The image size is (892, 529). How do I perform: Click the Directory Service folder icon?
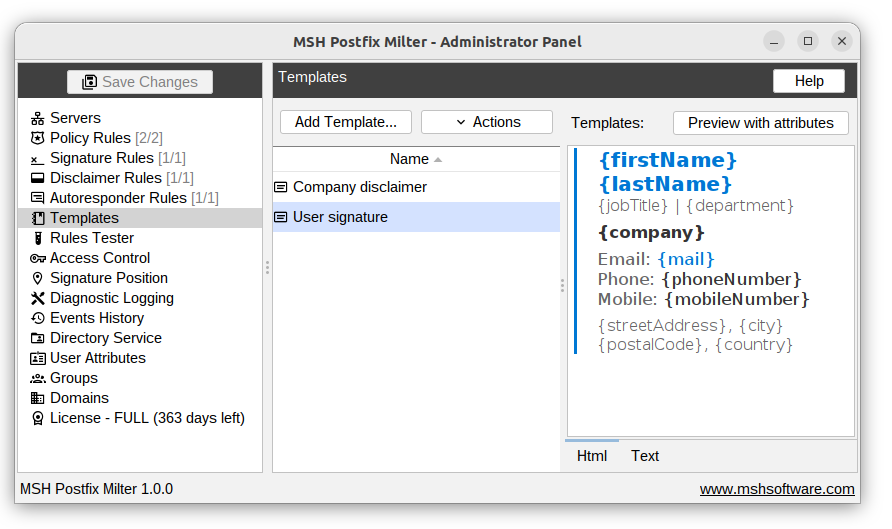point(38,338)
